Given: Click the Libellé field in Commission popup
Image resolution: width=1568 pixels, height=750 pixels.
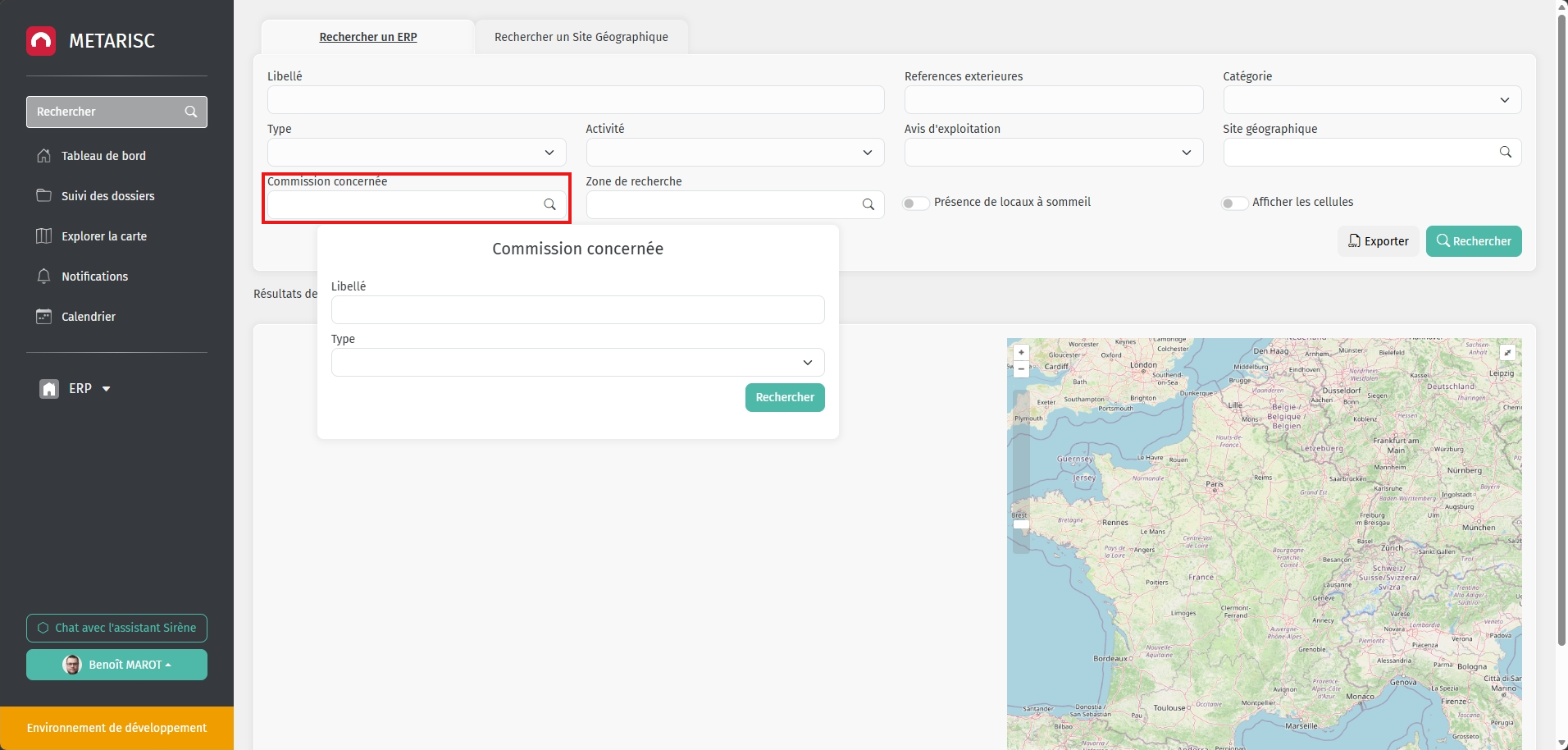Looking at the screenshot, I should [x=577, y=310].
